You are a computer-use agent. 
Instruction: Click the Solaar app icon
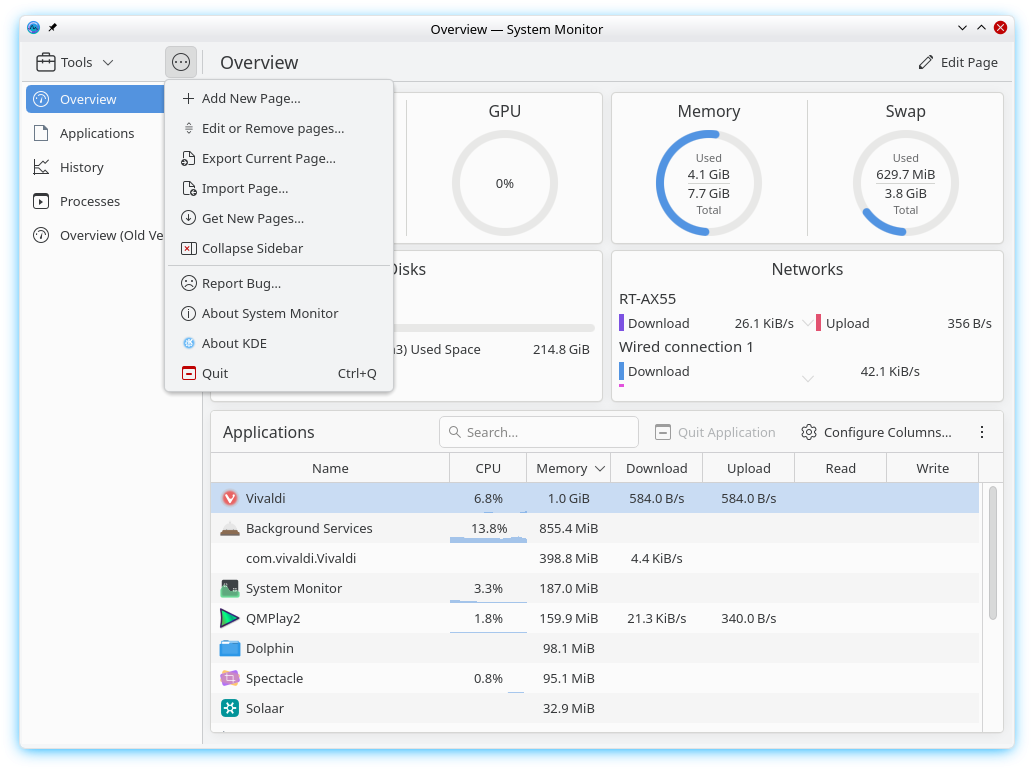(x=230, y=708)
